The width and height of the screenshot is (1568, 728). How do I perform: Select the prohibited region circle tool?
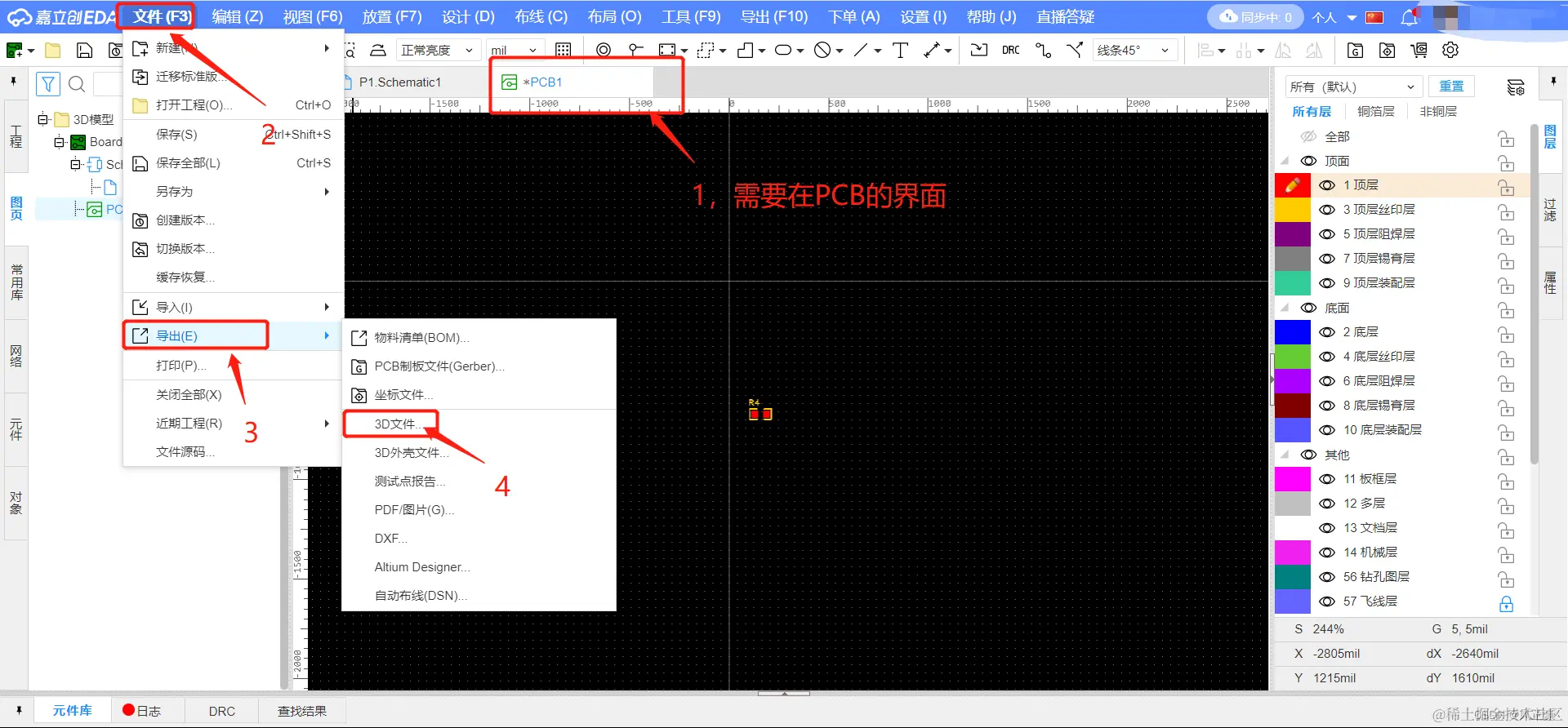click(x=822, y=50)
